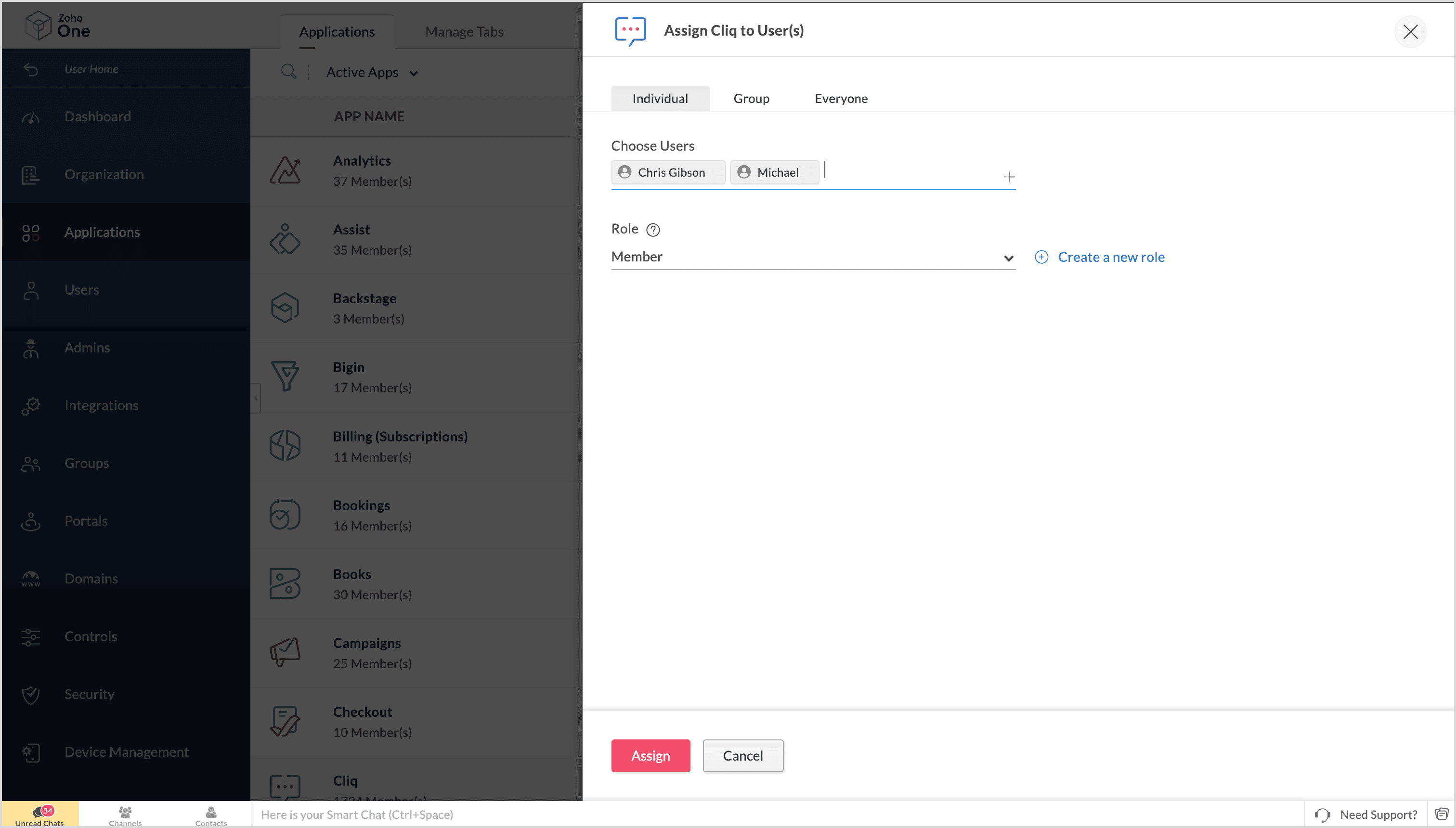Screen dimensions: 1456x828
Task: Collapse the sidebar with the panel handle
Action: point(256,398)
